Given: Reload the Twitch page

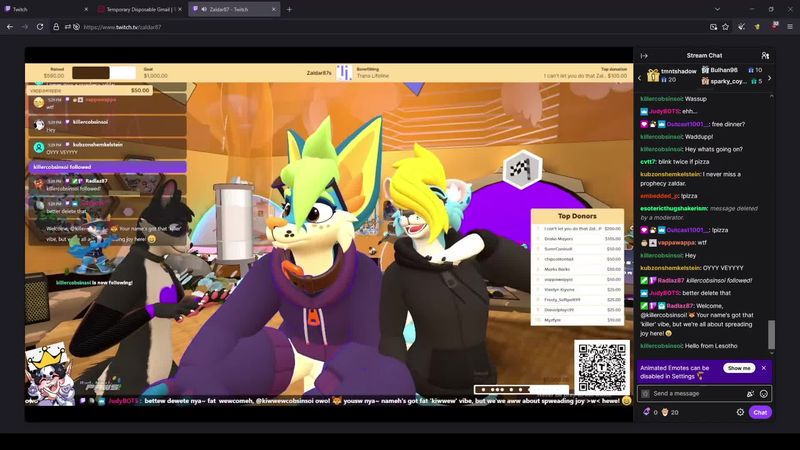Looking at the screenshot, I should (40, 27).
